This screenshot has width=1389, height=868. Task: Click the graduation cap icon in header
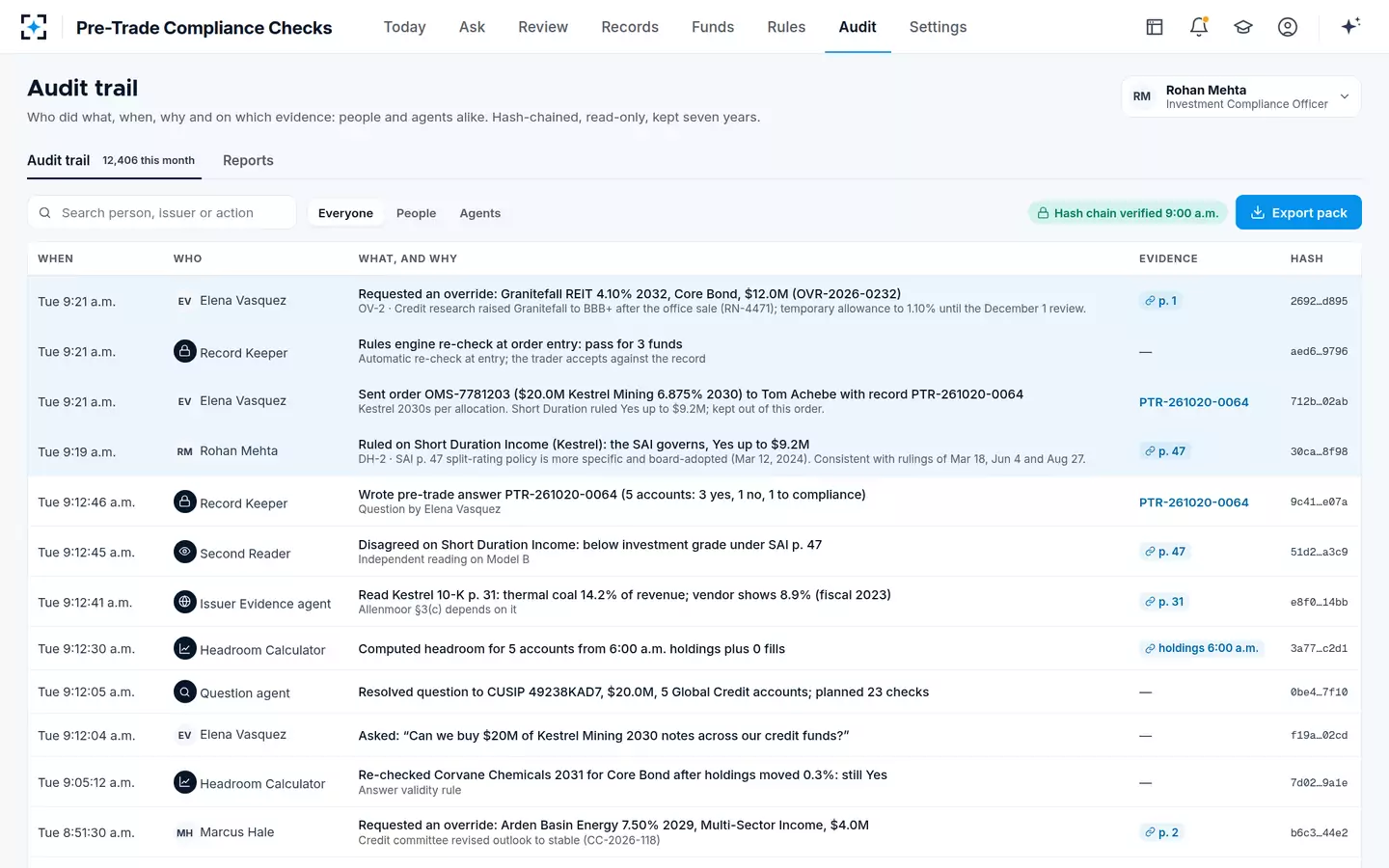click(x=1243, y=27)
